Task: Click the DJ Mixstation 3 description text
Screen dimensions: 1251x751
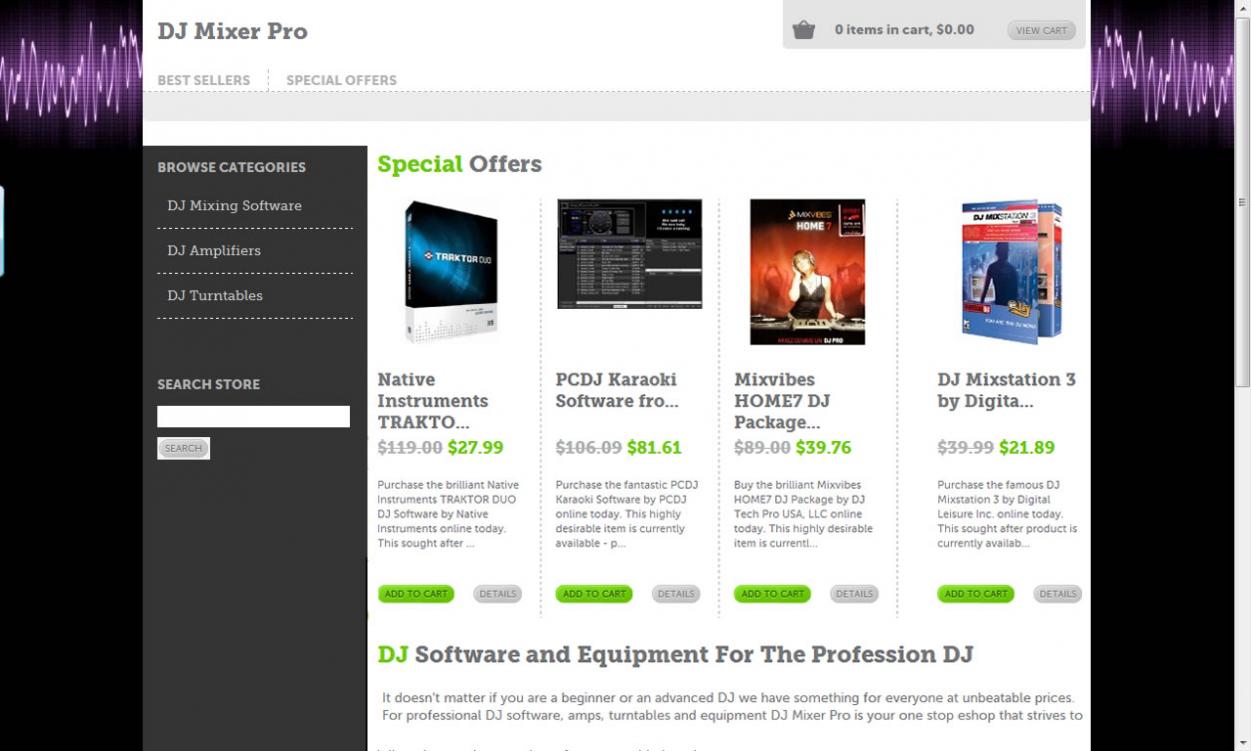Action: pyautogui.click(x=1007, y=514)
